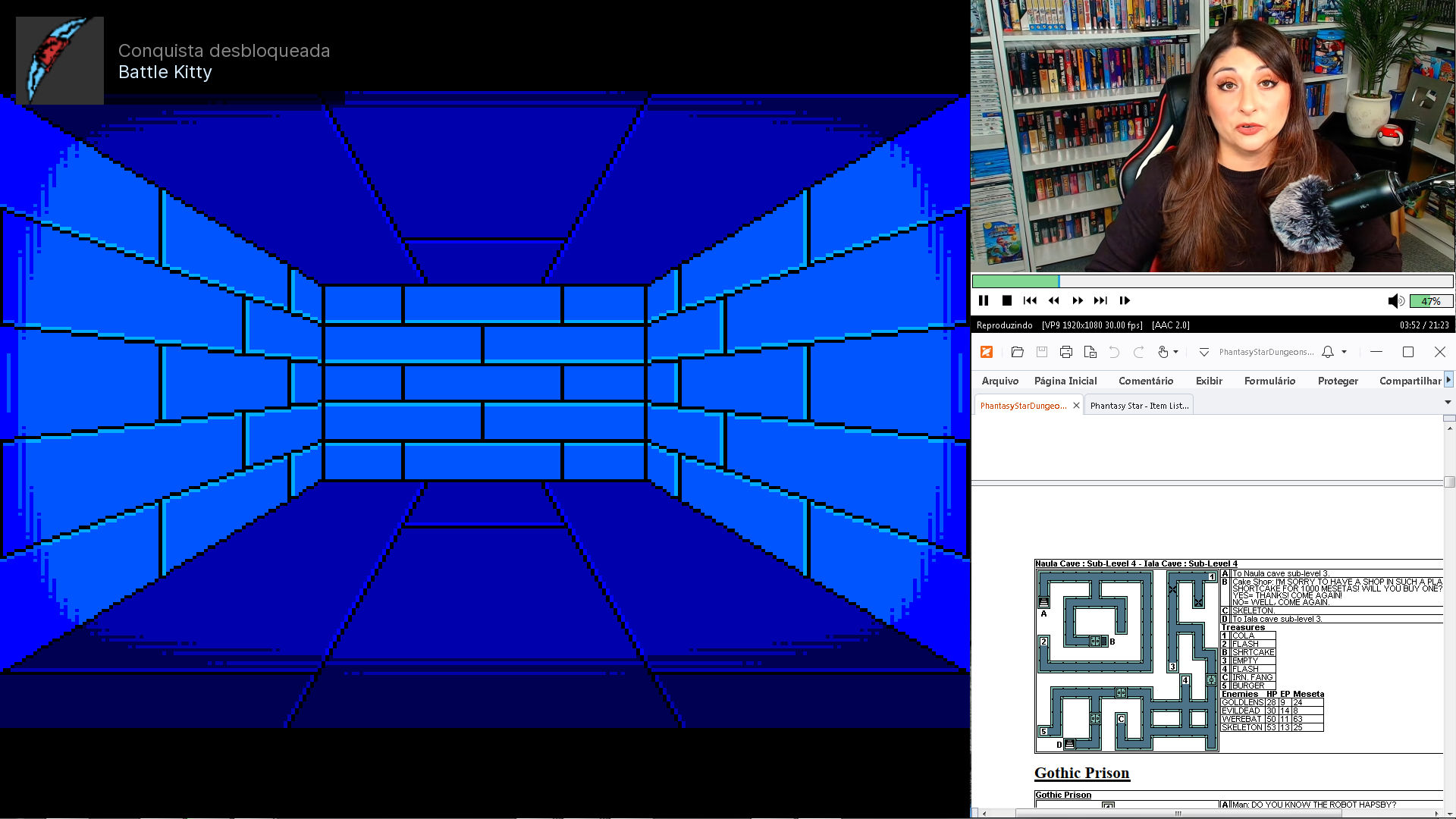Fast forward the video
The width and height of the screenshot is (1456, 819).
[1077, 301]
